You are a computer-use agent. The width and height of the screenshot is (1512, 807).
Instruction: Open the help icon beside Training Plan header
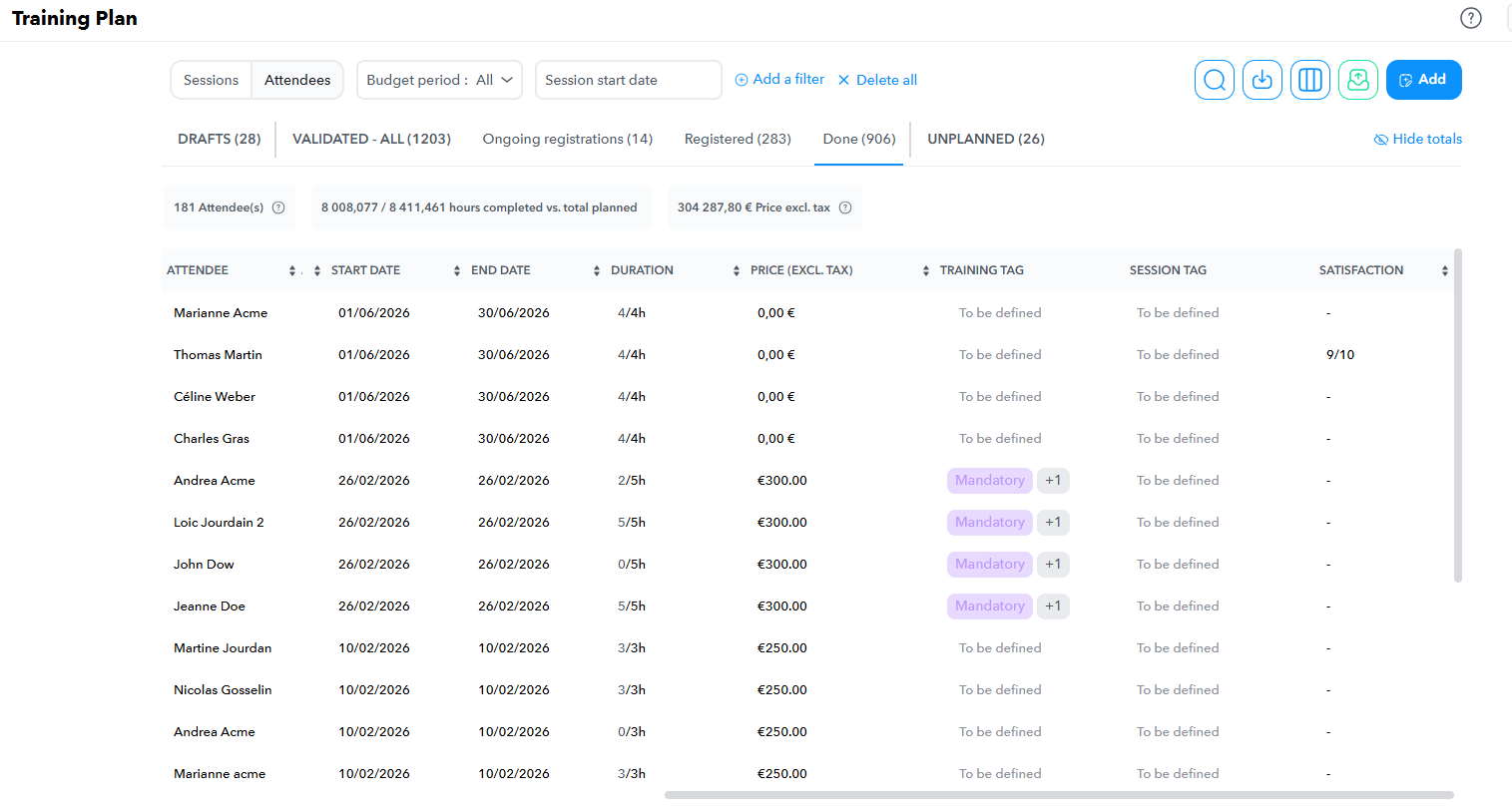tap(1470, 18)
